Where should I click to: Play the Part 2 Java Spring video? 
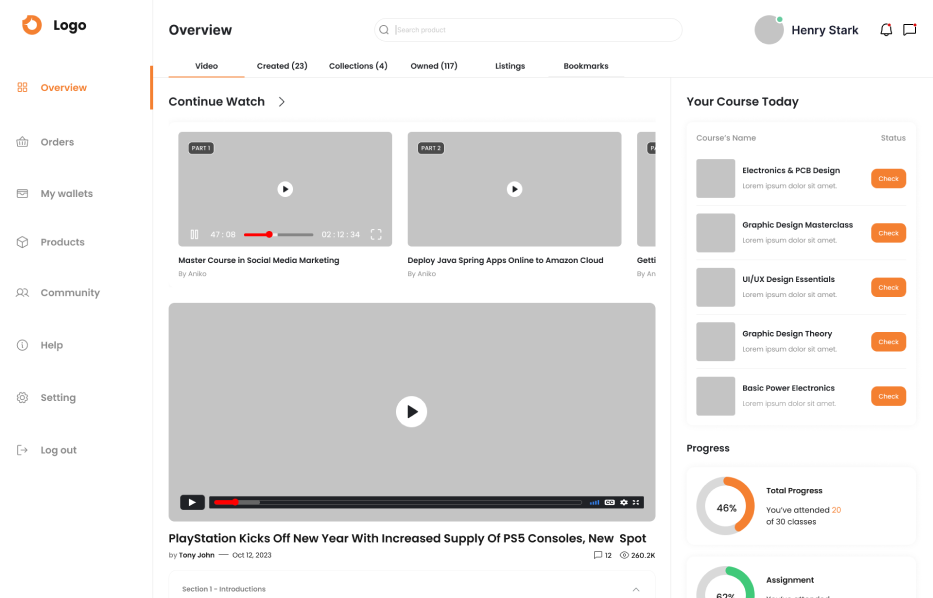point(514,189)
